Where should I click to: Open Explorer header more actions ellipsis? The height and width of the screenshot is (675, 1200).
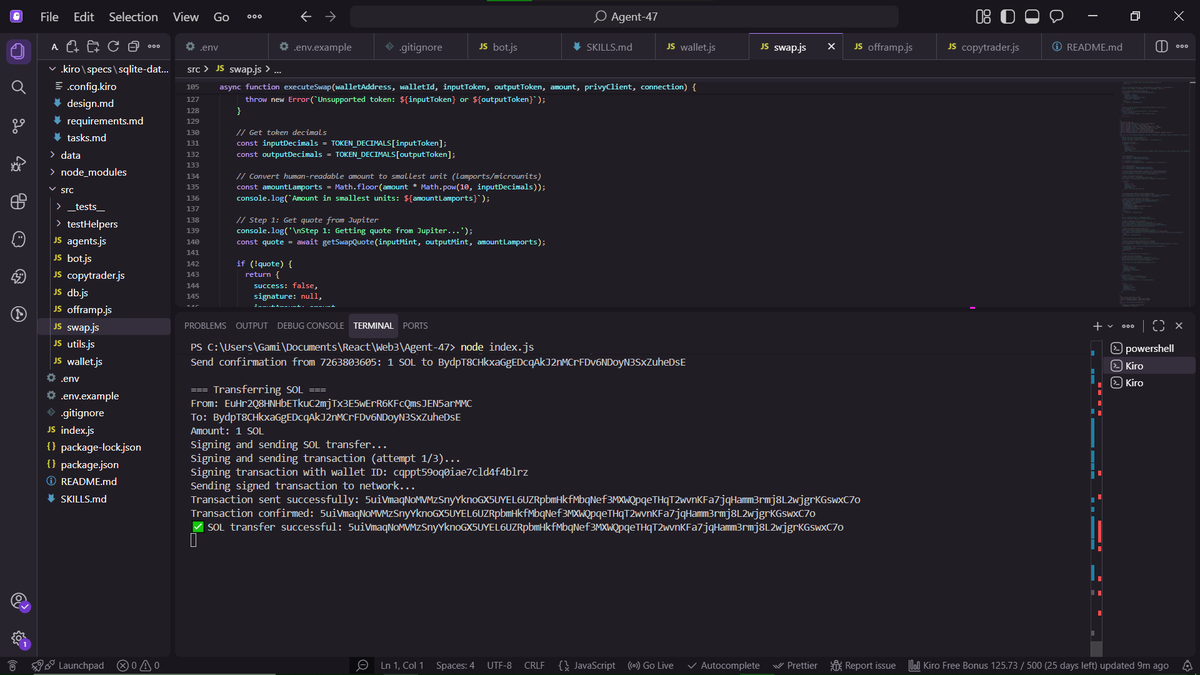click(x=154, y=47)
